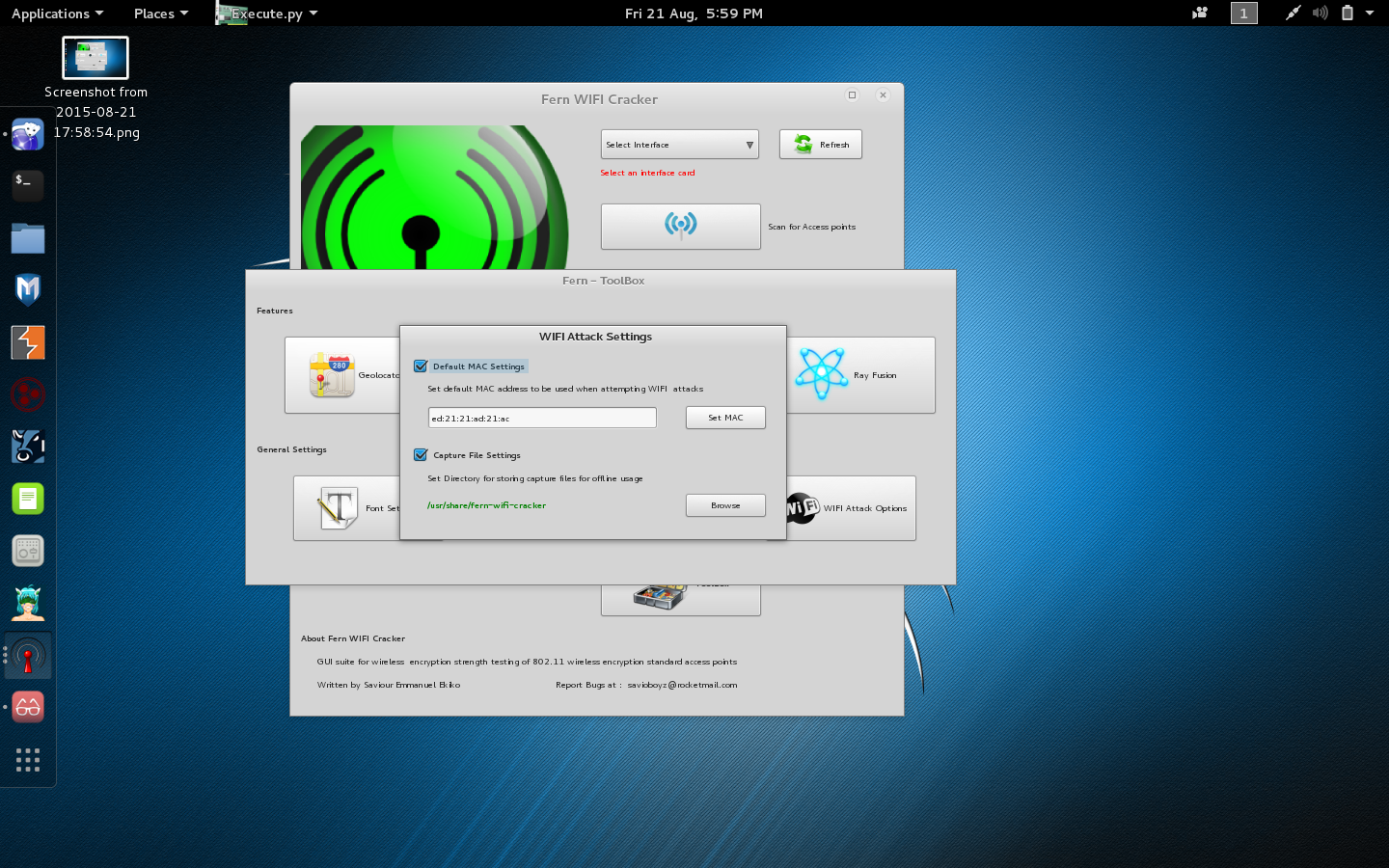Image resolution: width=1389 pixels, height=868 pixels.
Task: Open the Geolocatory map icon
Action: coord(332,375)
